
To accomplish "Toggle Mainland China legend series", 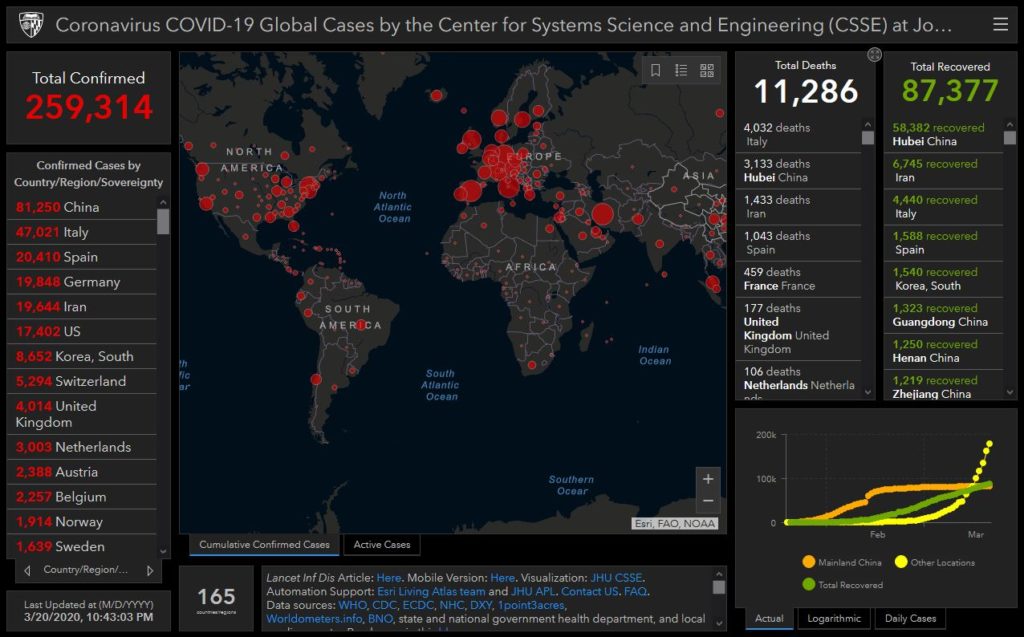I will 842,562.
